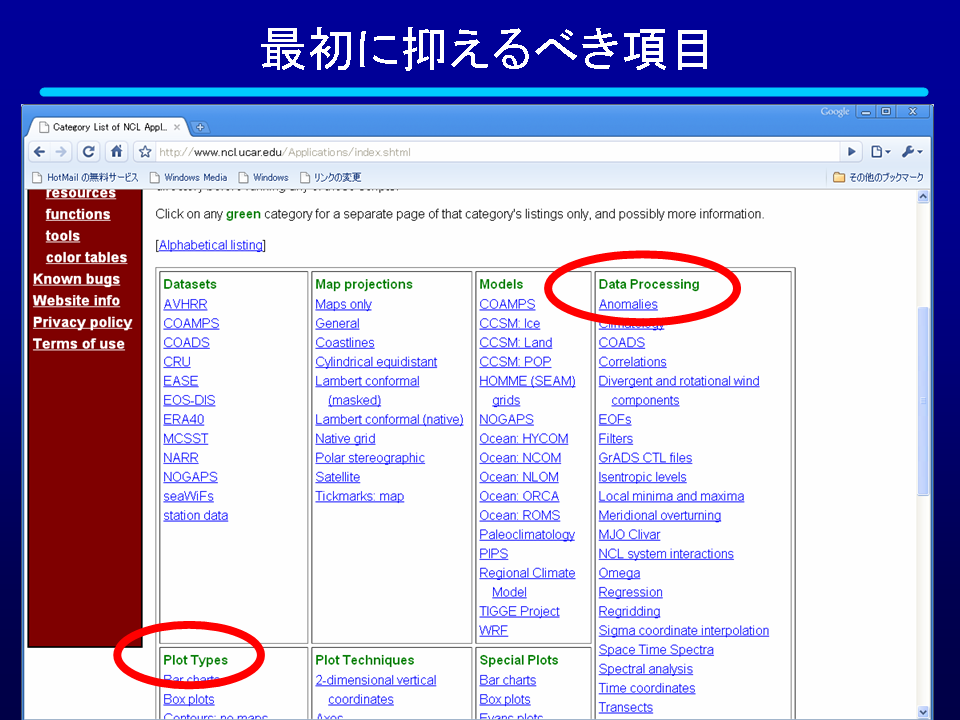Open the page control menu icon
Image resolution: width=960 pixels, height=720 pixels.
coord(880,152)
